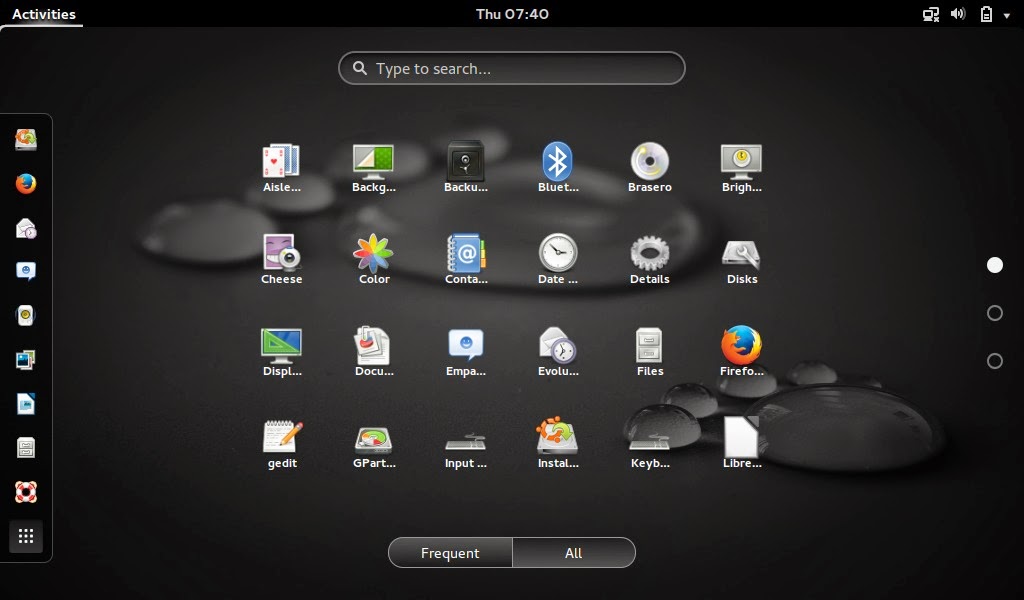Open the Keyboard settings icon
The image size is (1024, 600).
coord(650,442)
